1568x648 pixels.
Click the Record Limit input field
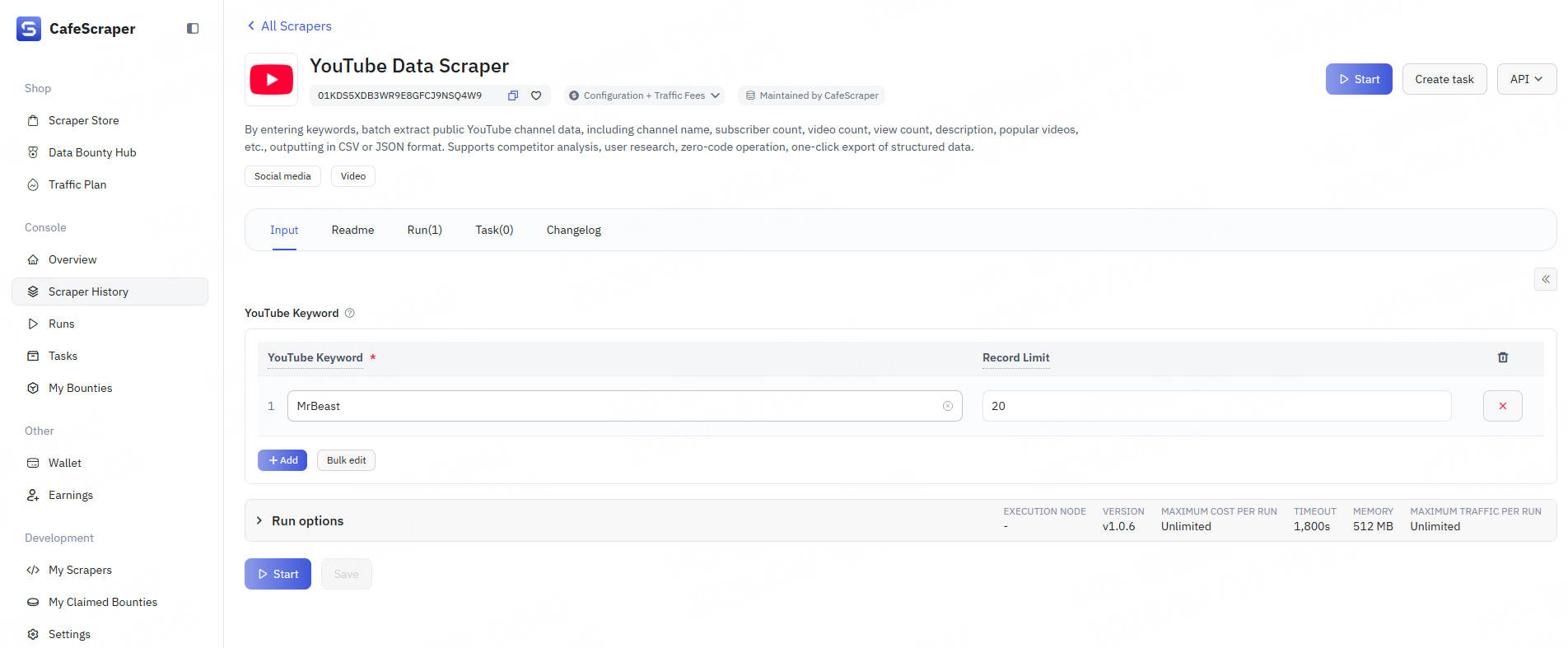[x=1216, y=406]
